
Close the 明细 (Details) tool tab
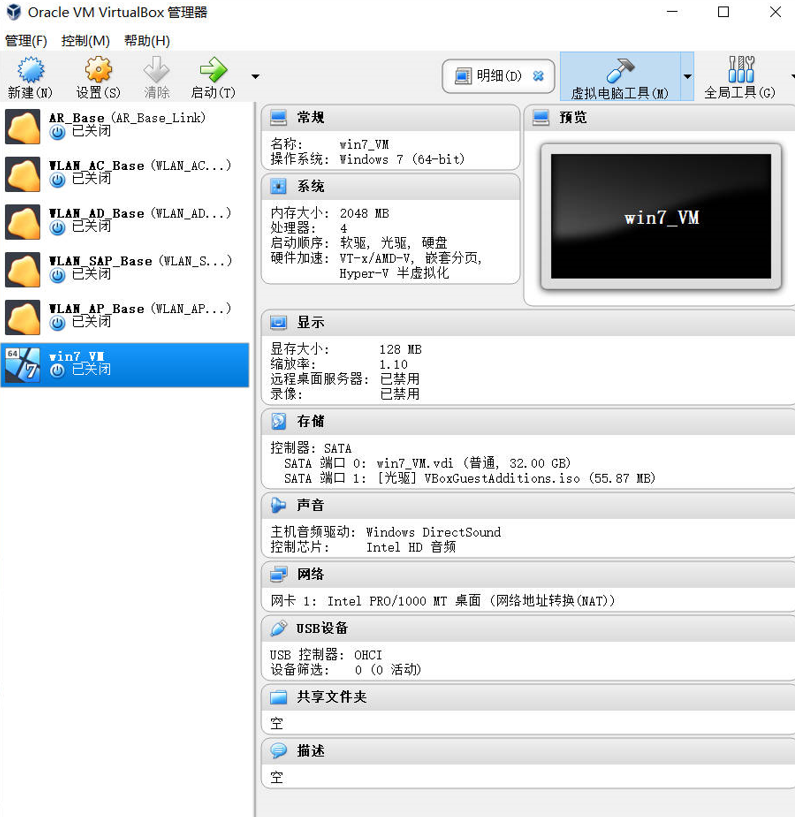[x=538, y=76]
